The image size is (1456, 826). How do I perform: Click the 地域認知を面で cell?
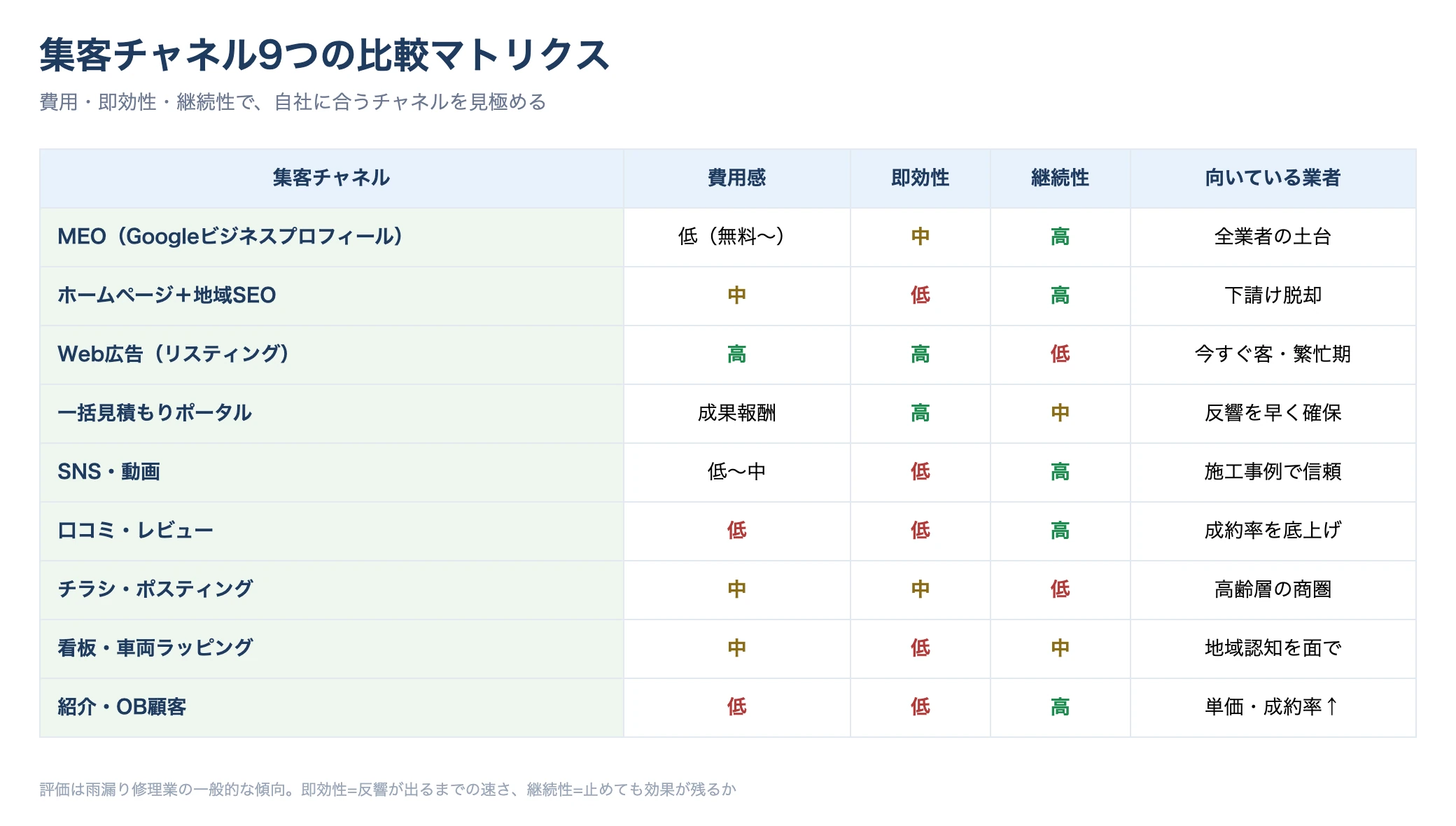coord(1273,648)
